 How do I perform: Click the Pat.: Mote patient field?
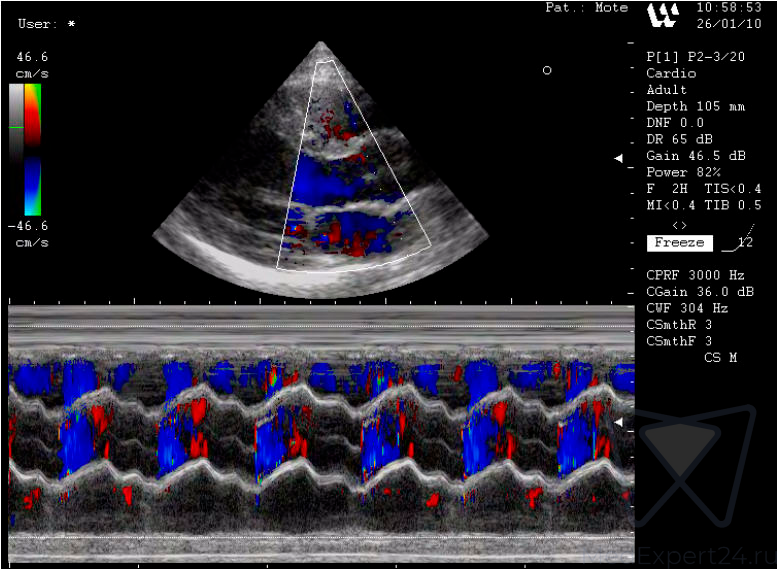586,8
